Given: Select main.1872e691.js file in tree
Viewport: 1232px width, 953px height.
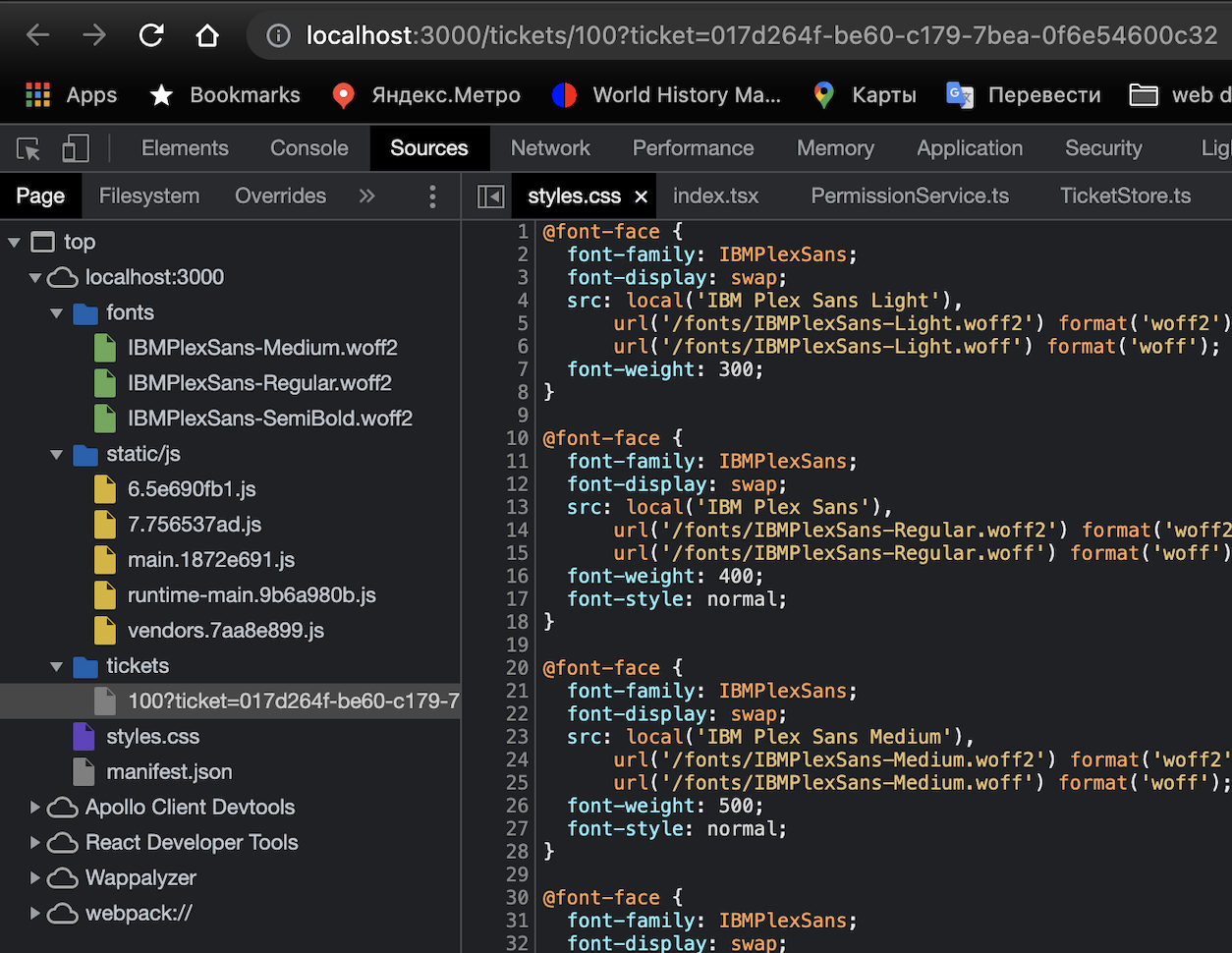Looking at the screenshot, I should pos(211,560).
